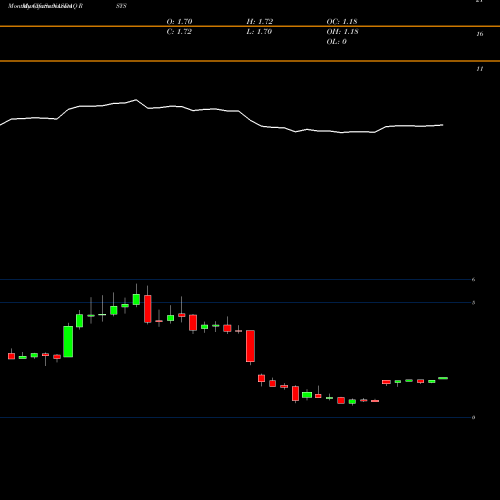Click the "11" upper axis label
This screenshot has width=500, height=500.
pos(480,69)
